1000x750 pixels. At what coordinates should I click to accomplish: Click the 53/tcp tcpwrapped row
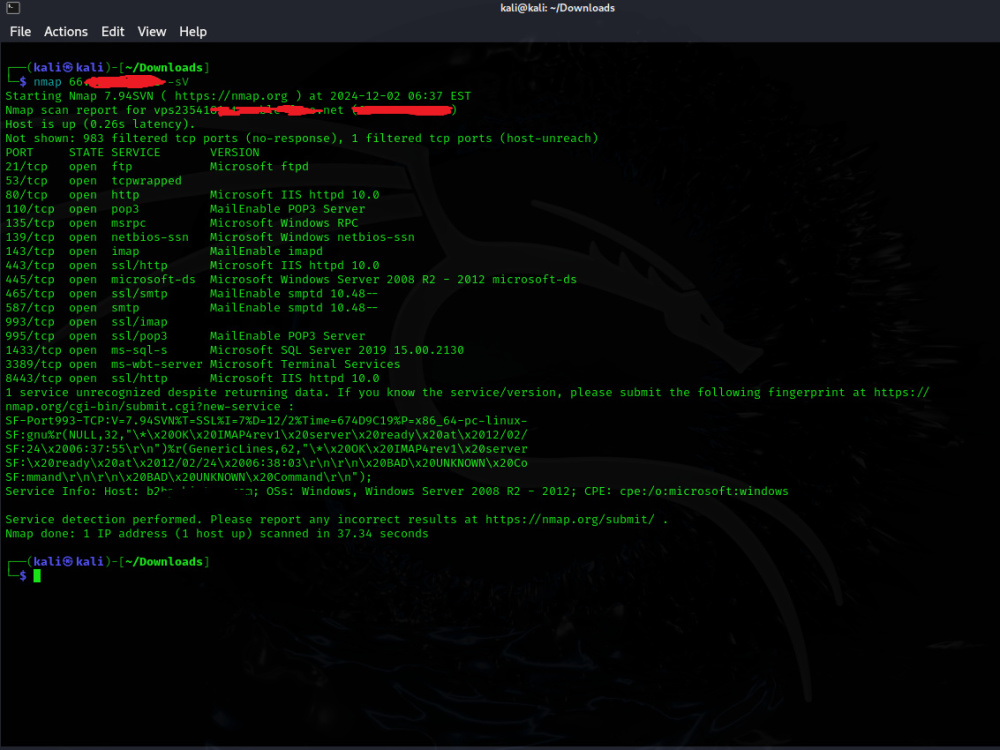(94, 180)
